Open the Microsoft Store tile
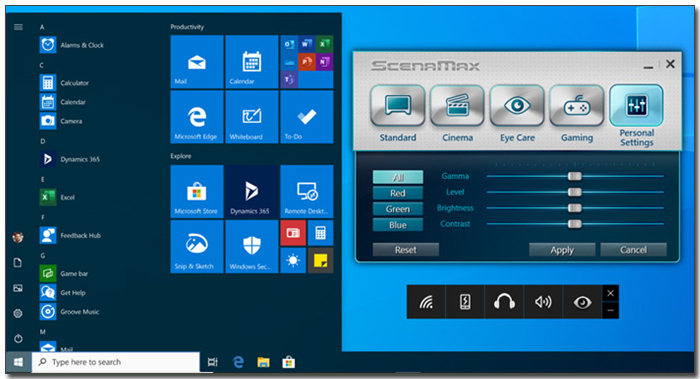Viewport: 700px width, 379px height. coord(197,191)
